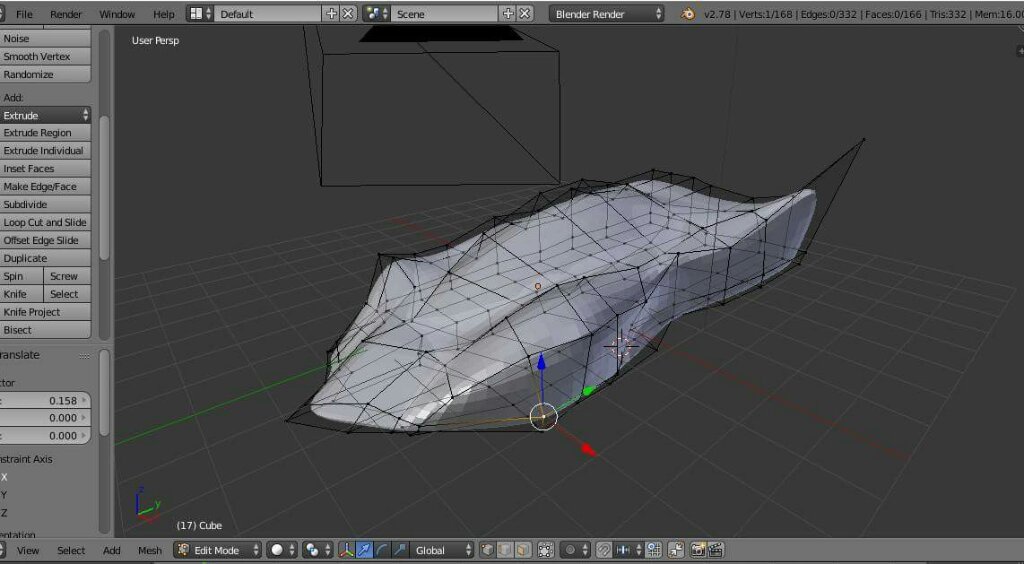This screenshot has height=564, width=1024.
Task: Click Loop Cut and Slide button
Action: pos(45,222)
